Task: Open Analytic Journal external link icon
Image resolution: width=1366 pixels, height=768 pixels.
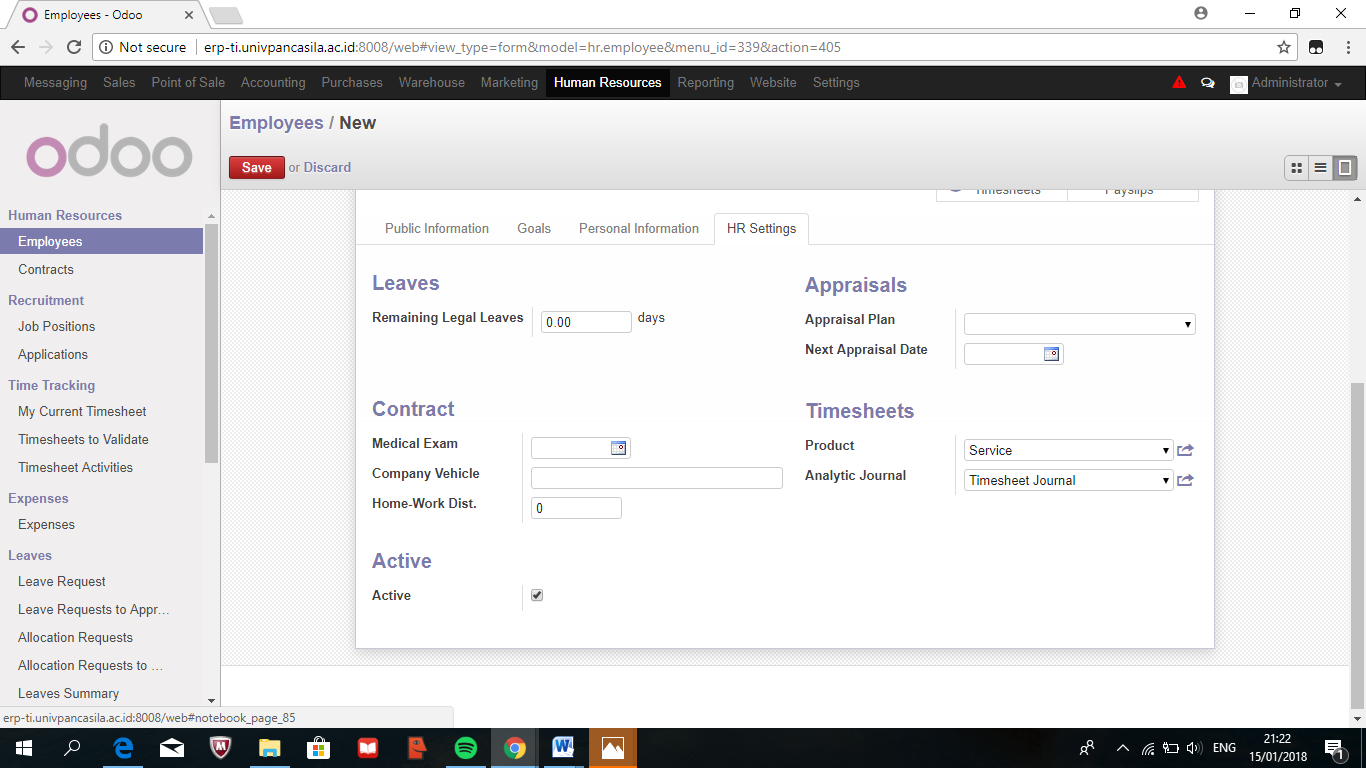Action: tap(1185, 480)
